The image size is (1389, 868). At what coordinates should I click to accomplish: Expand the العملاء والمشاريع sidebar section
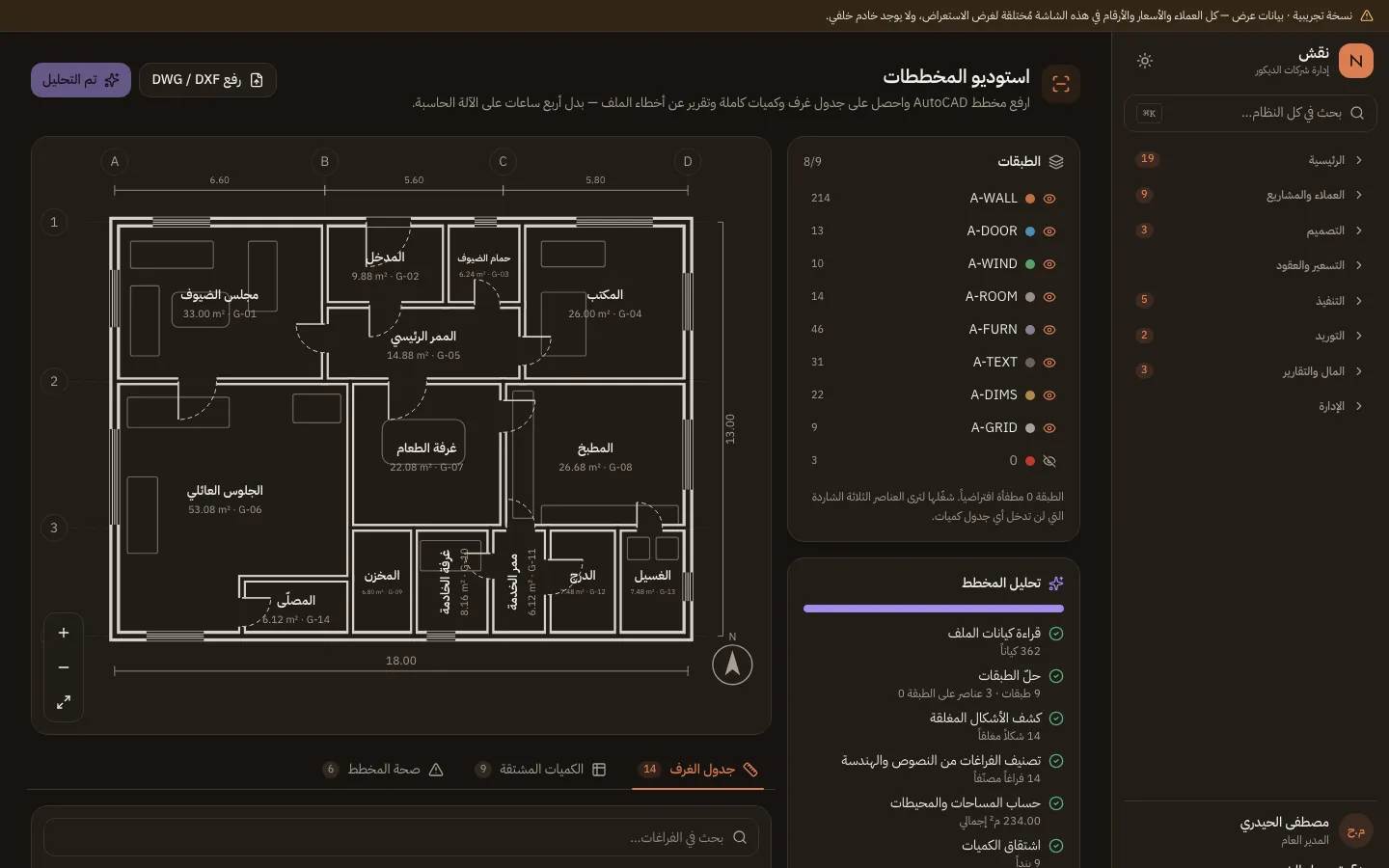(1250, 195)
